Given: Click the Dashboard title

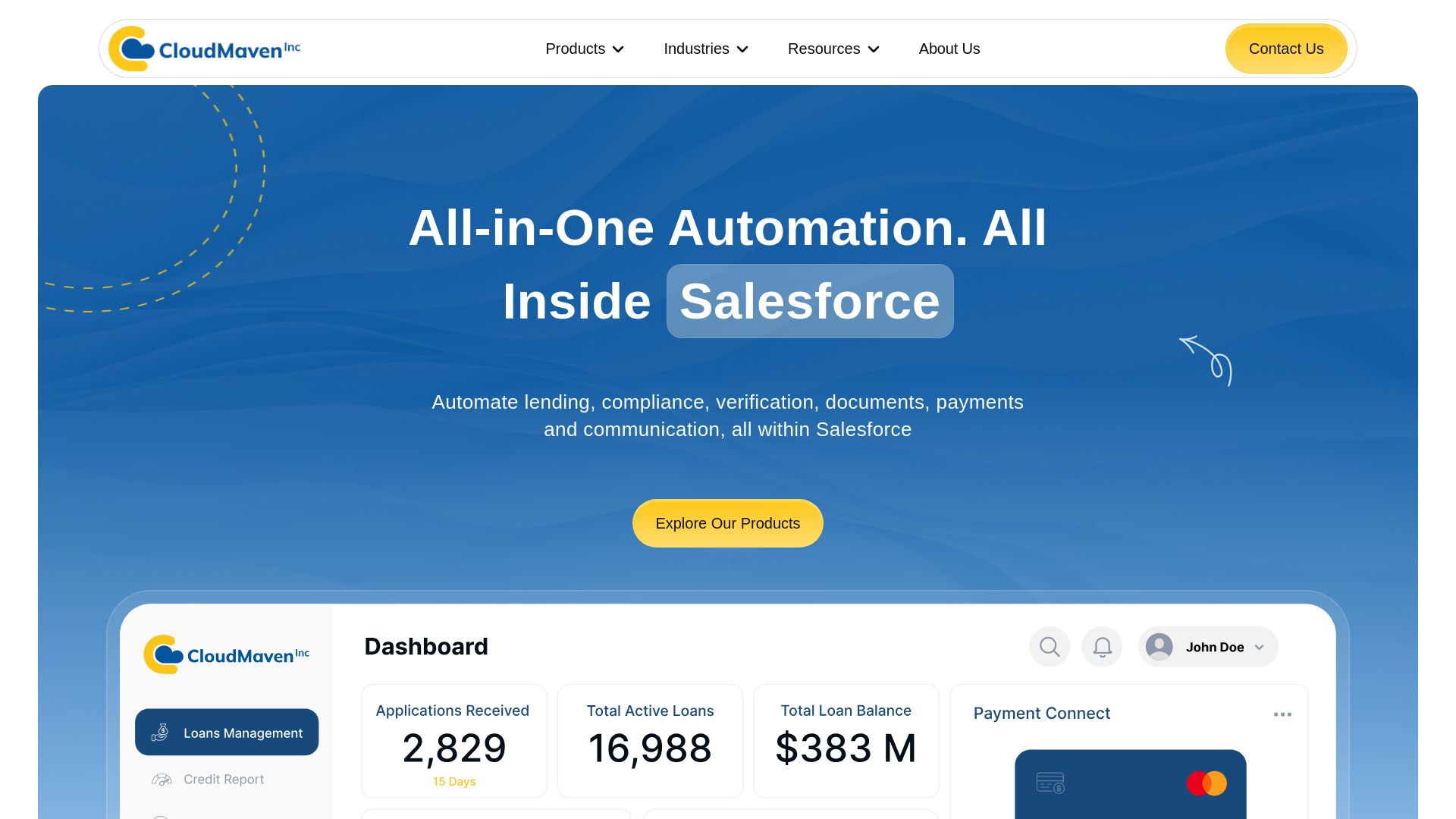Looking at the screenshot, I should coord(426,647).
